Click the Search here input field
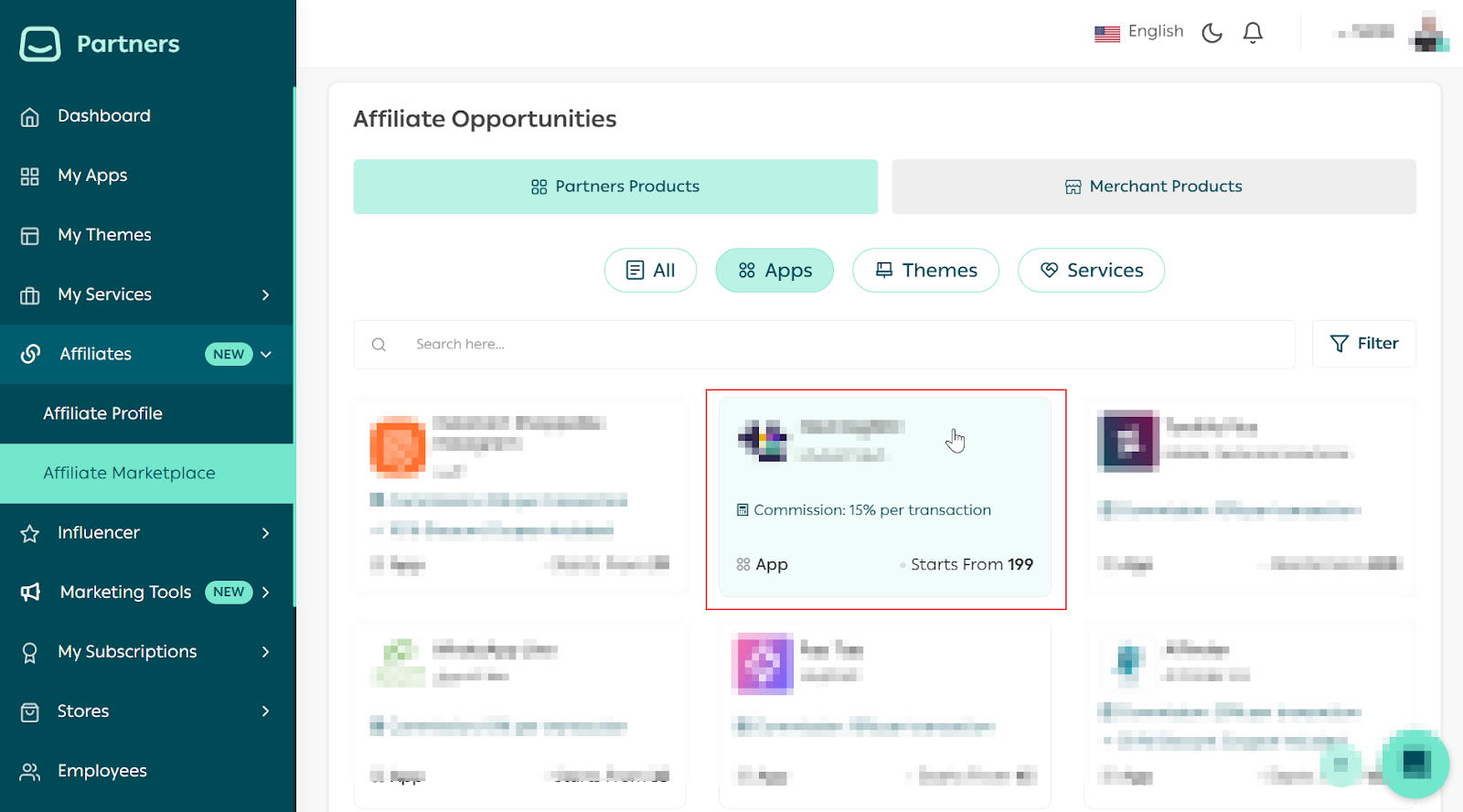 (x=823, y=345)
